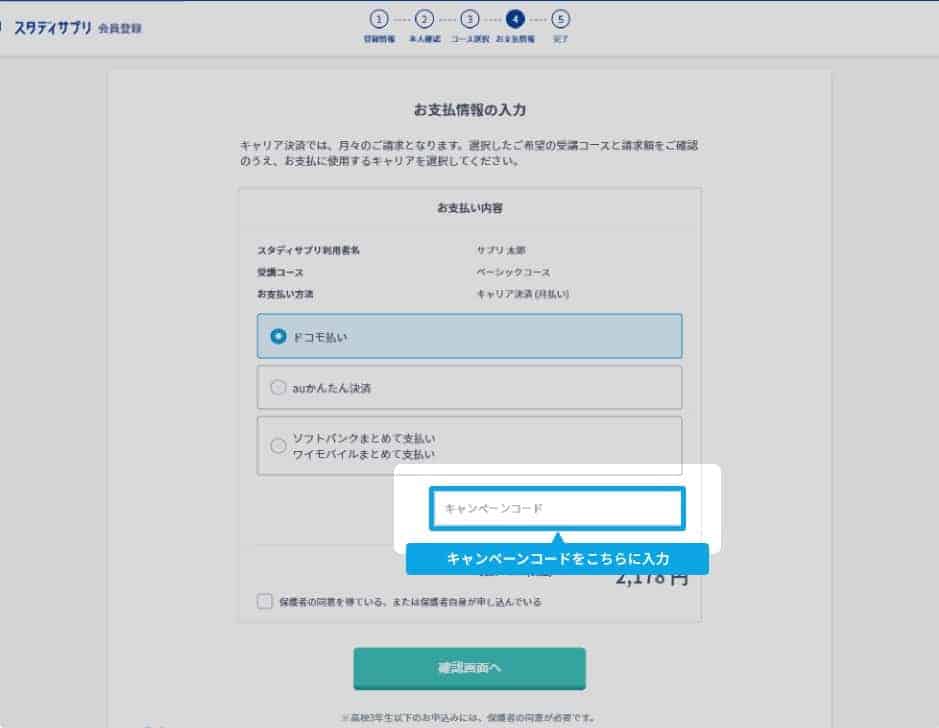The height and width of the screenshot is (728, 939).
Task: Click step 5 完了 circle
Action: point(560,19)
